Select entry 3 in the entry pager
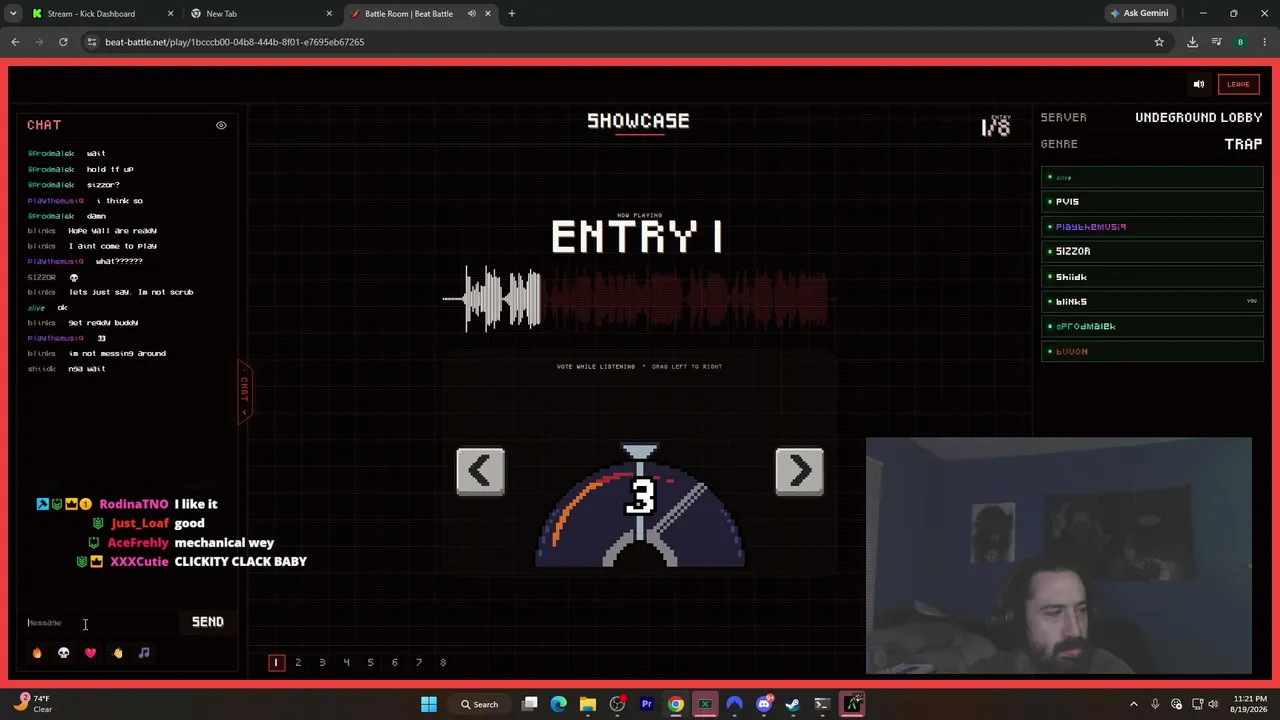The image size is (1280, 720). (x=322, y=662)
